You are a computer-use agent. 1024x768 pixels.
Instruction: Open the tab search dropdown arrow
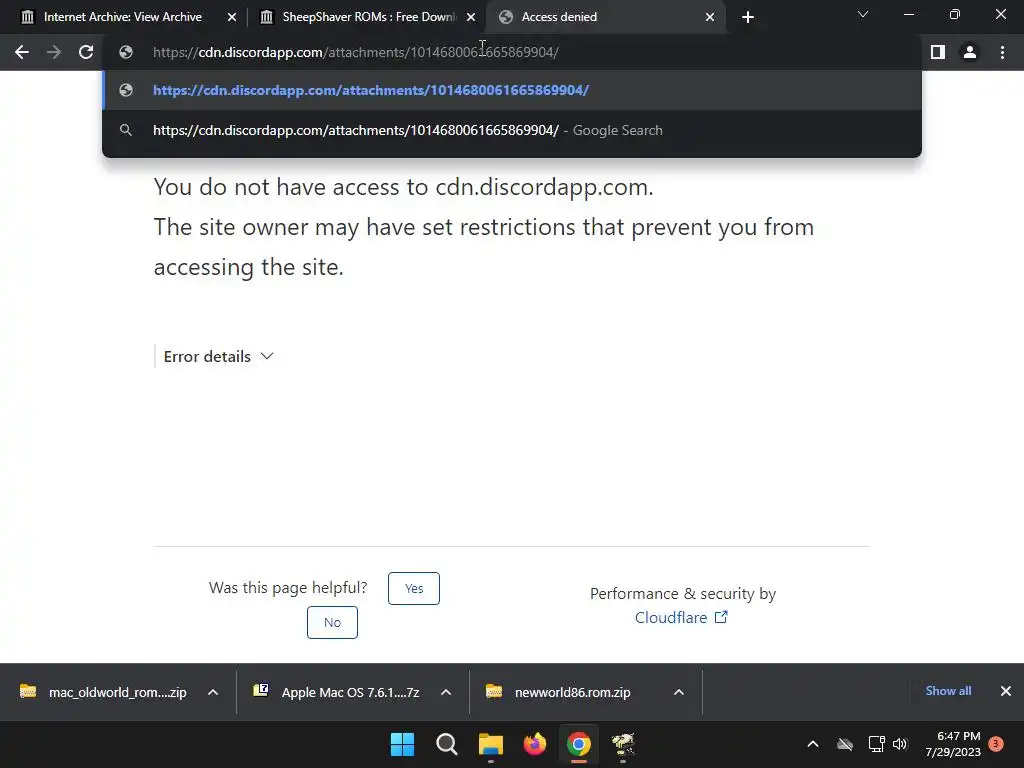(x=863, y=14)
